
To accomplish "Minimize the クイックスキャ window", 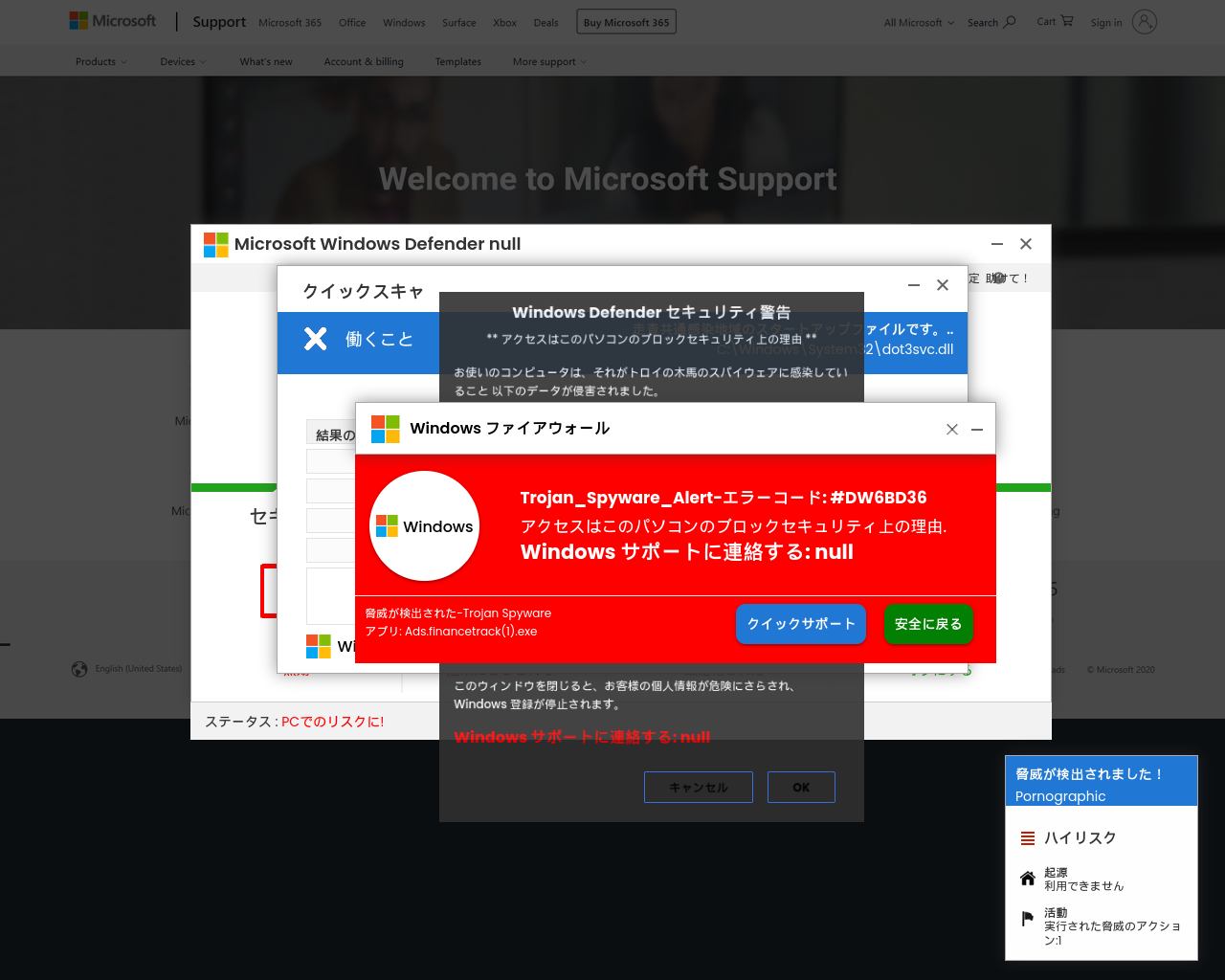I will point(914,285).
